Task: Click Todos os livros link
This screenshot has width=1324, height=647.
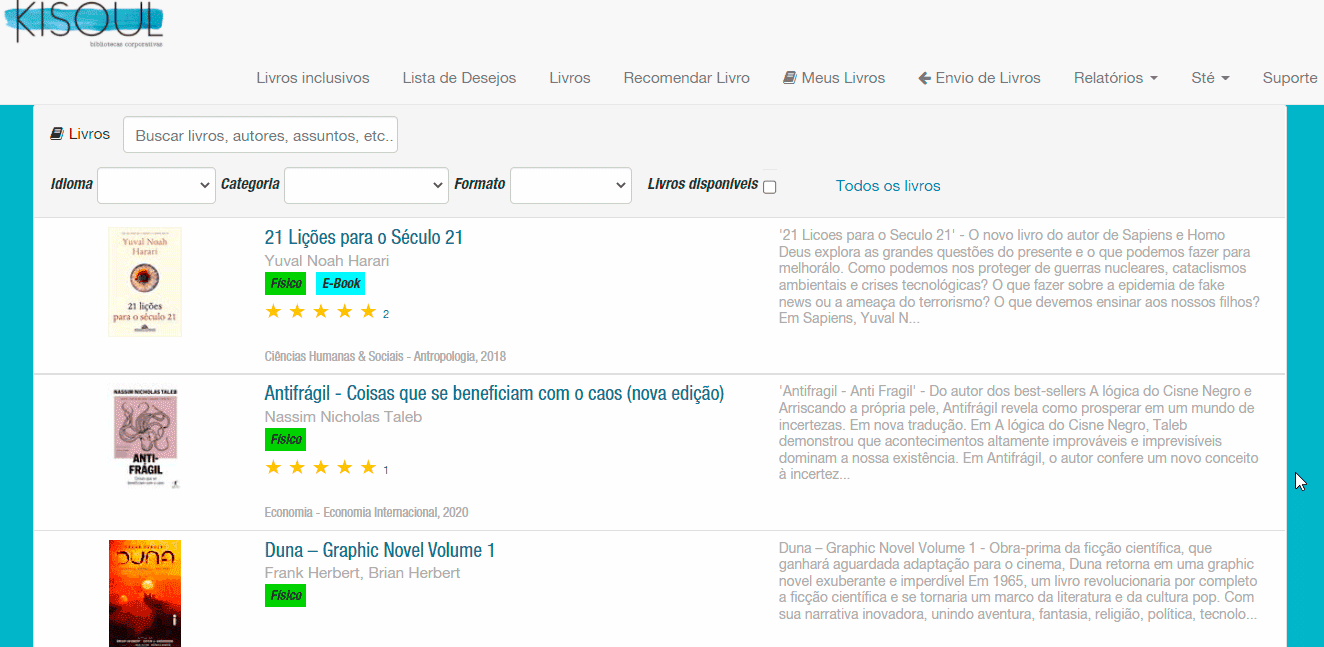Action: 888,186
